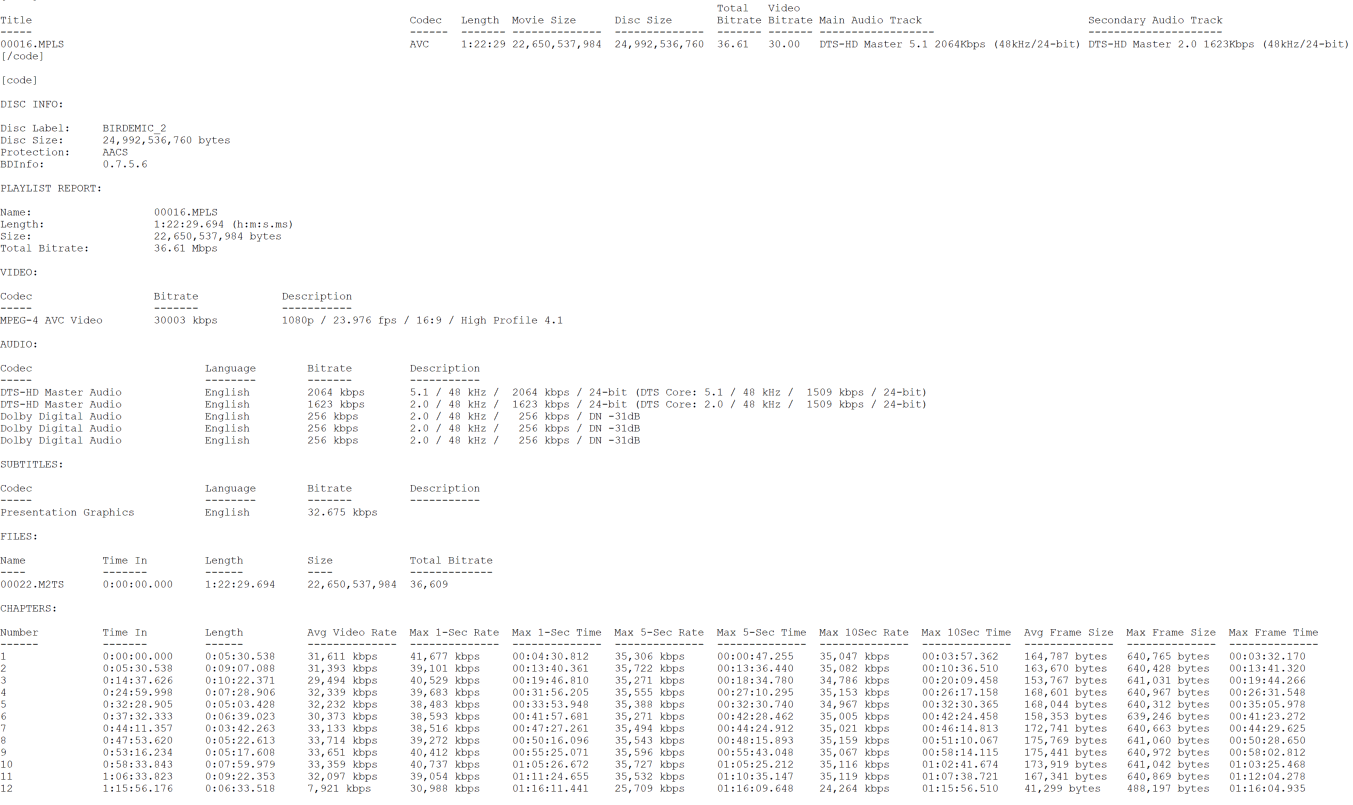
Task: Click the VIDEO: section heading
Action: (19, 273)
